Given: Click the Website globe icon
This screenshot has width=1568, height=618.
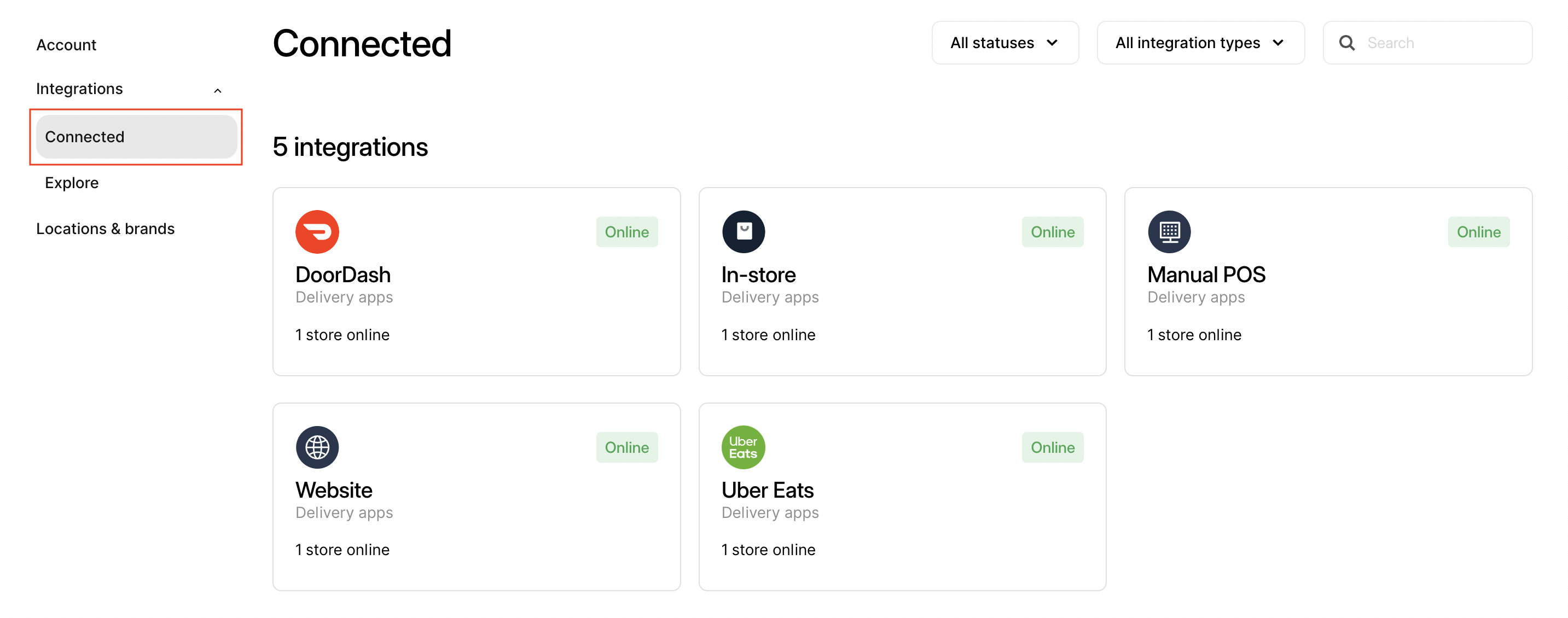Looking at the screenshot, I should tap(317, 447).
